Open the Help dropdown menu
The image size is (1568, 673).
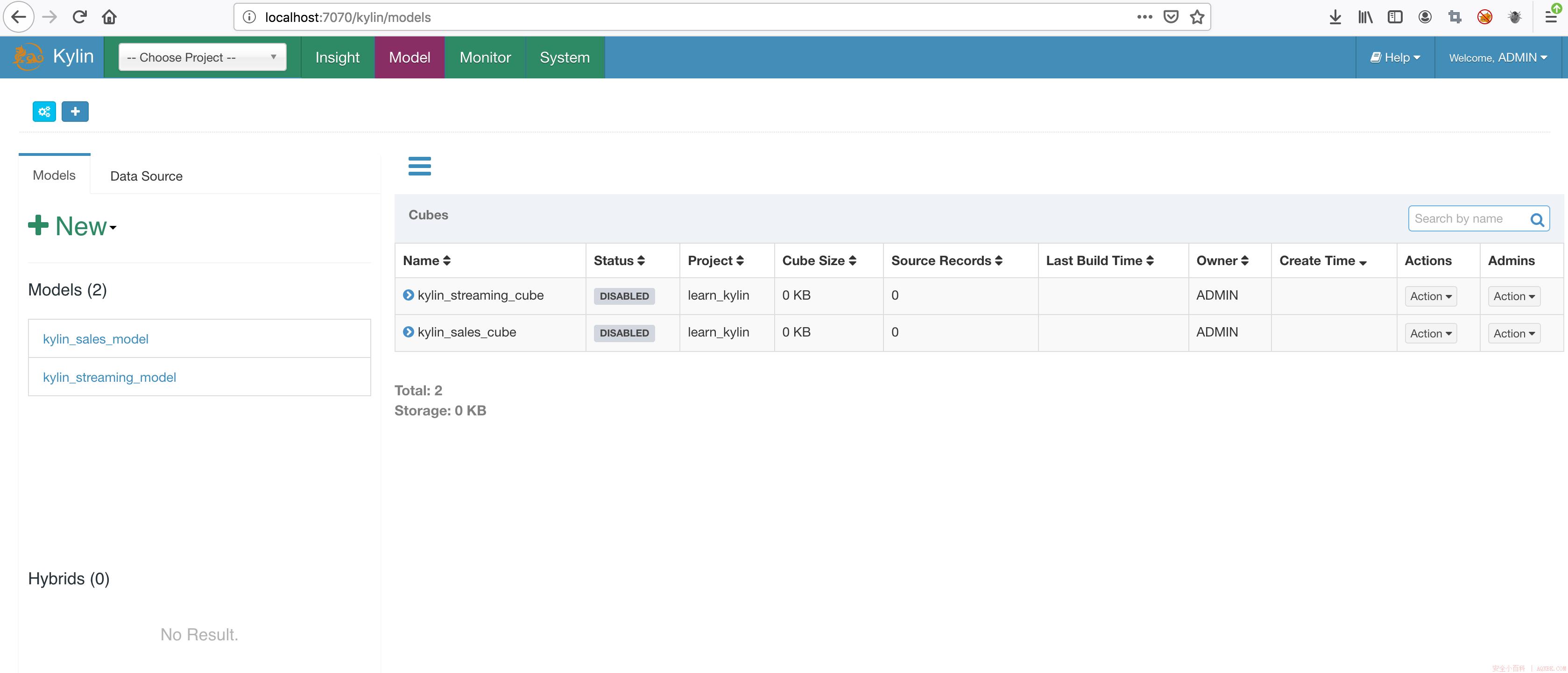point(1395,57)
